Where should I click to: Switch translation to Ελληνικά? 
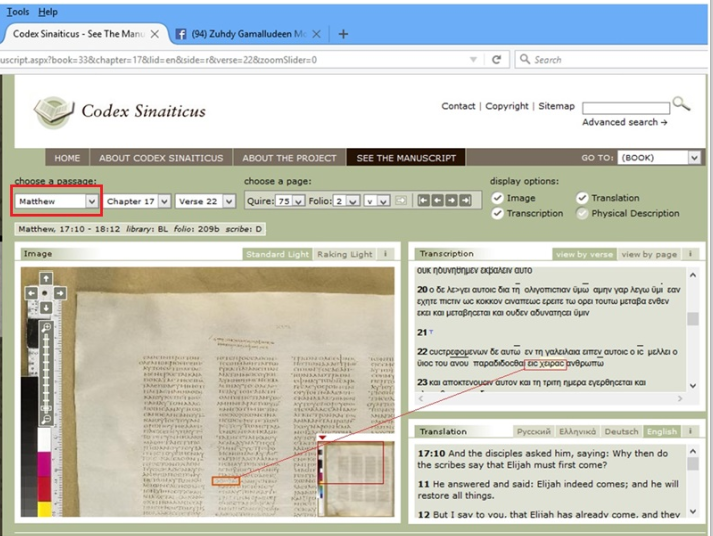coord(577,431)
